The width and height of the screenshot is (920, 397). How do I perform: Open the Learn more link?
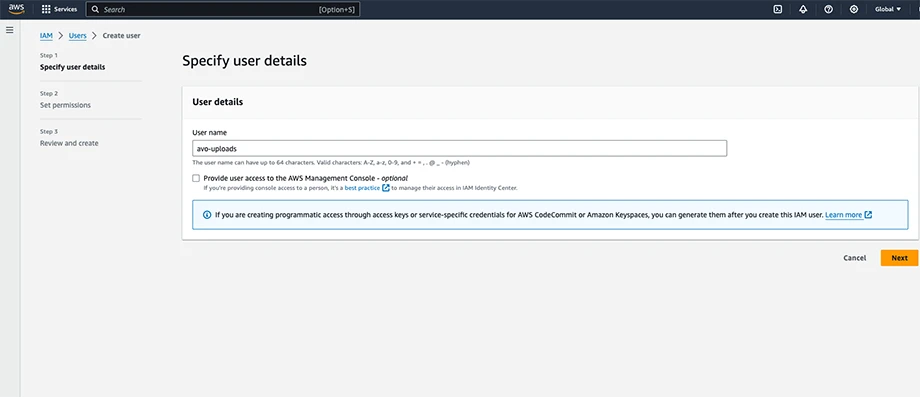point(843,215)
